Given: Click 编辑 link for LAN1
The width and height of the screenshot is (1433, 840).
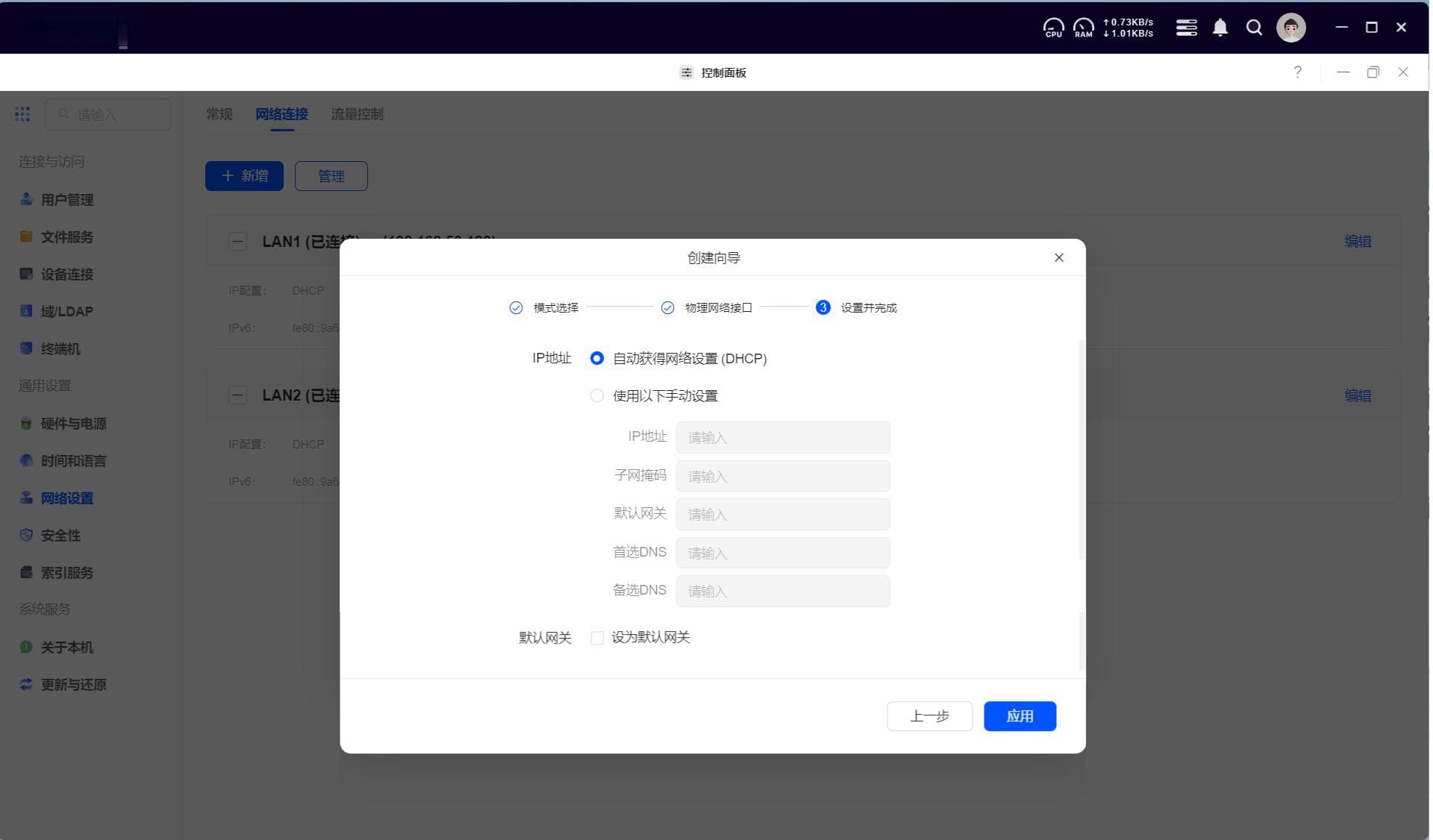Looking at the screenshot, I should pyautogui.click(x=1358, y=241).
